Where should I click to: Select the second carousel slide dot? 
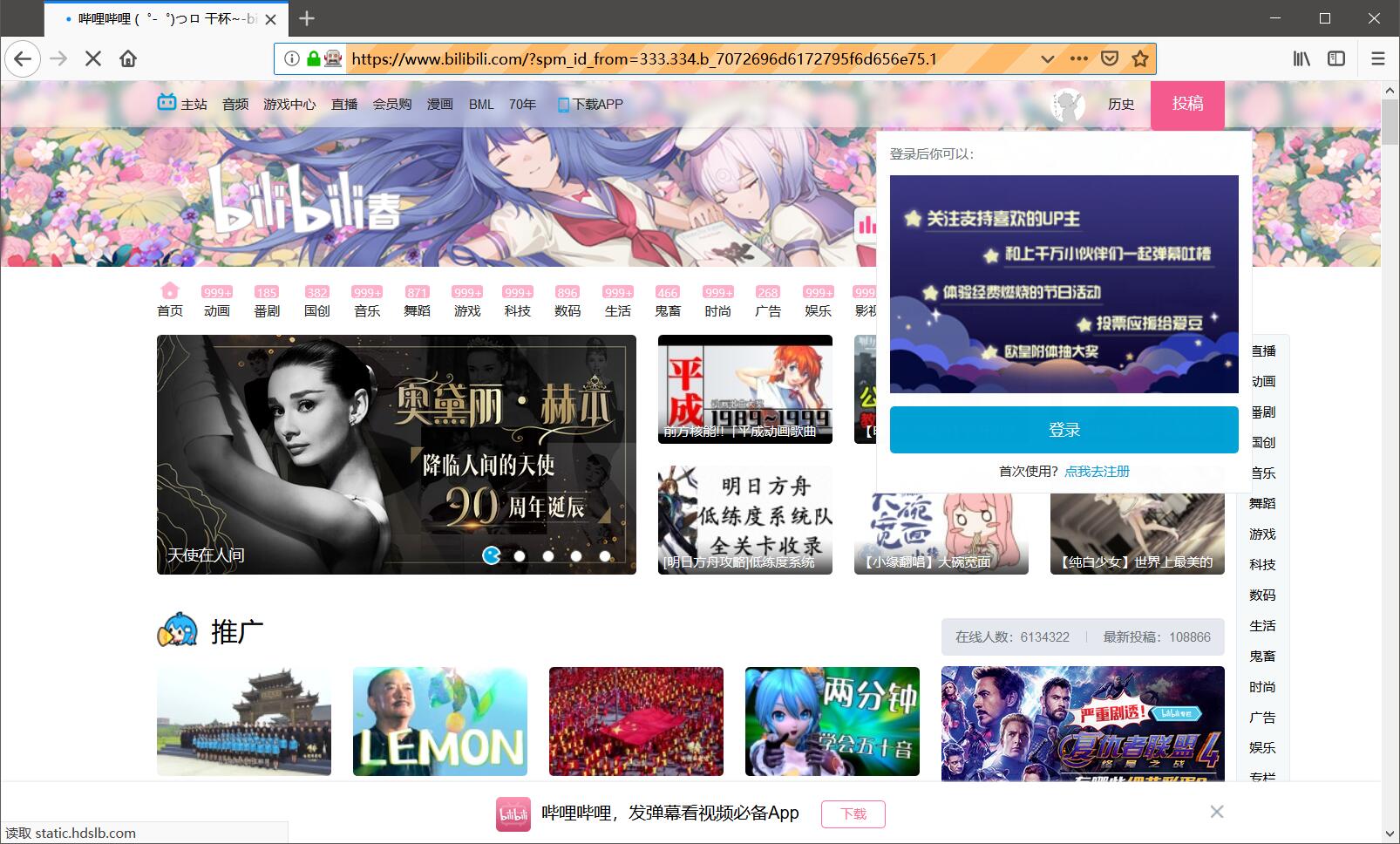tap(520, 555)
